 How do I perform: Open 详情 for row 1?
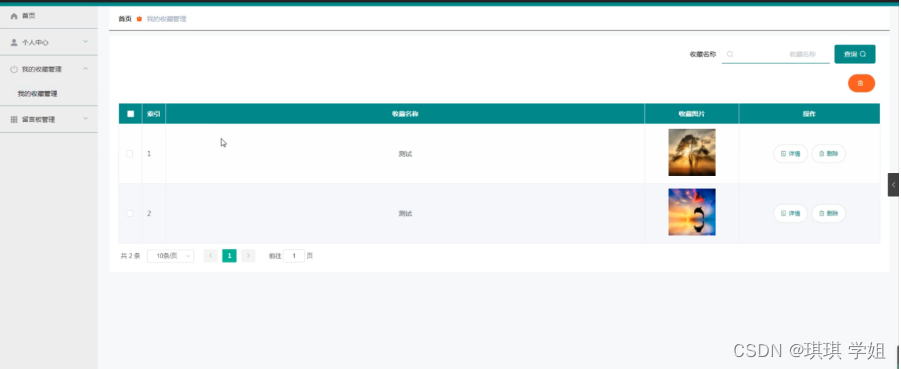(791, 153)
